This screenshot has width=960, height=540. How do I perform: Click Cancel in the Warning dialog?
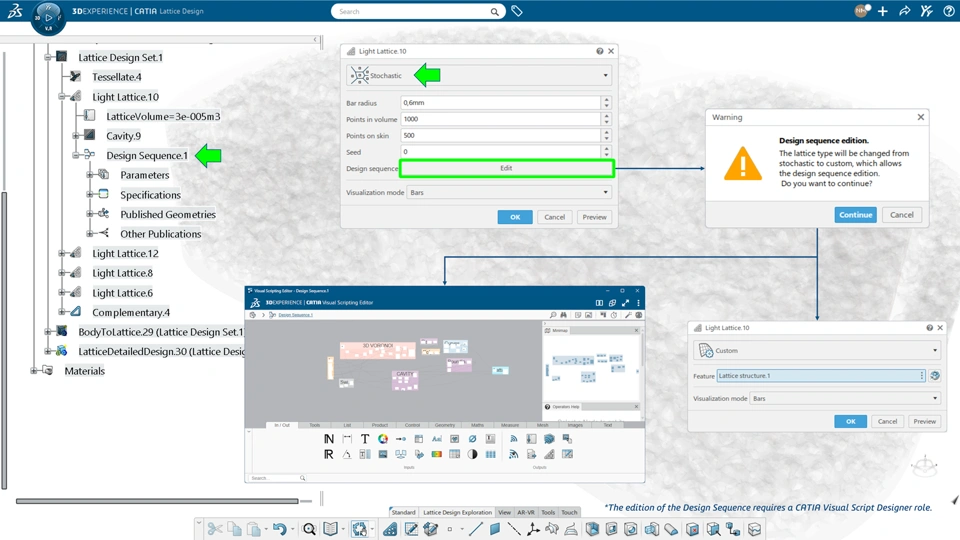point(902,215)
